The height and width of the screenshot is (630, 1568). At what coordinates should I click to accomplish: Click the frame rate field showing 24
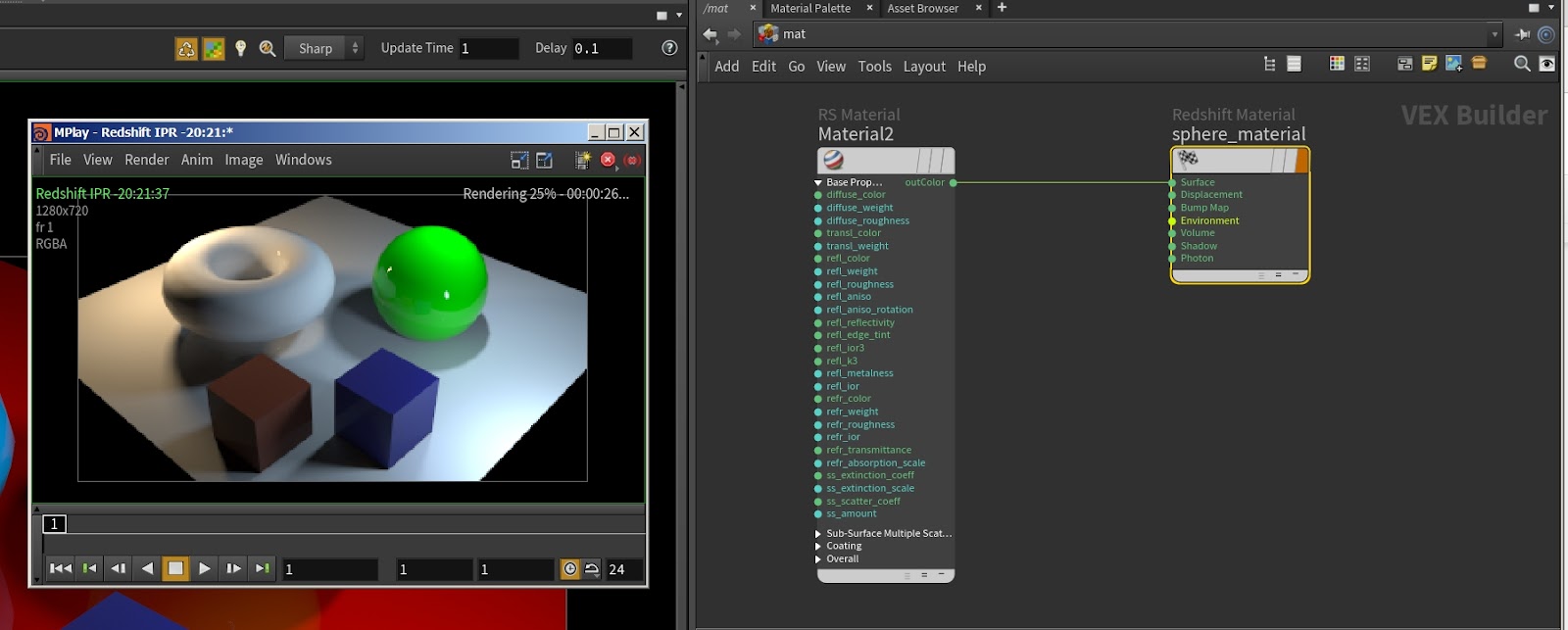624,569
